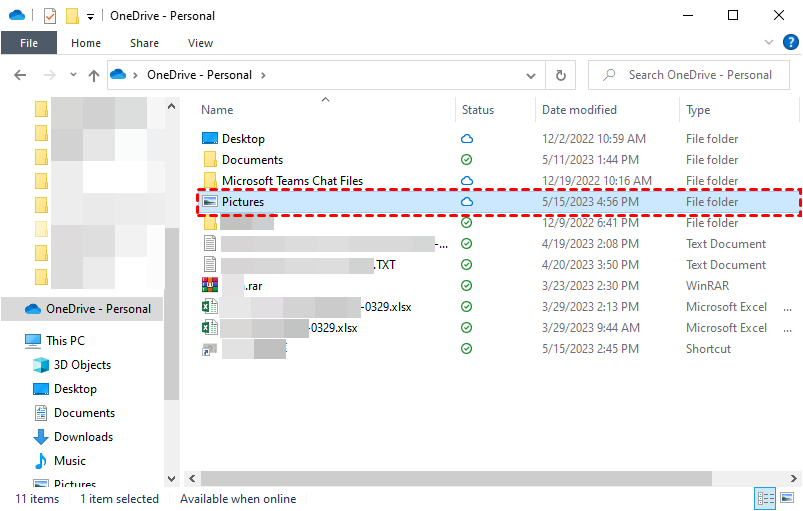Switch to Details view layout icon
Screen dimensions: 803x511
pyautogui.click(x=765, y=498)
